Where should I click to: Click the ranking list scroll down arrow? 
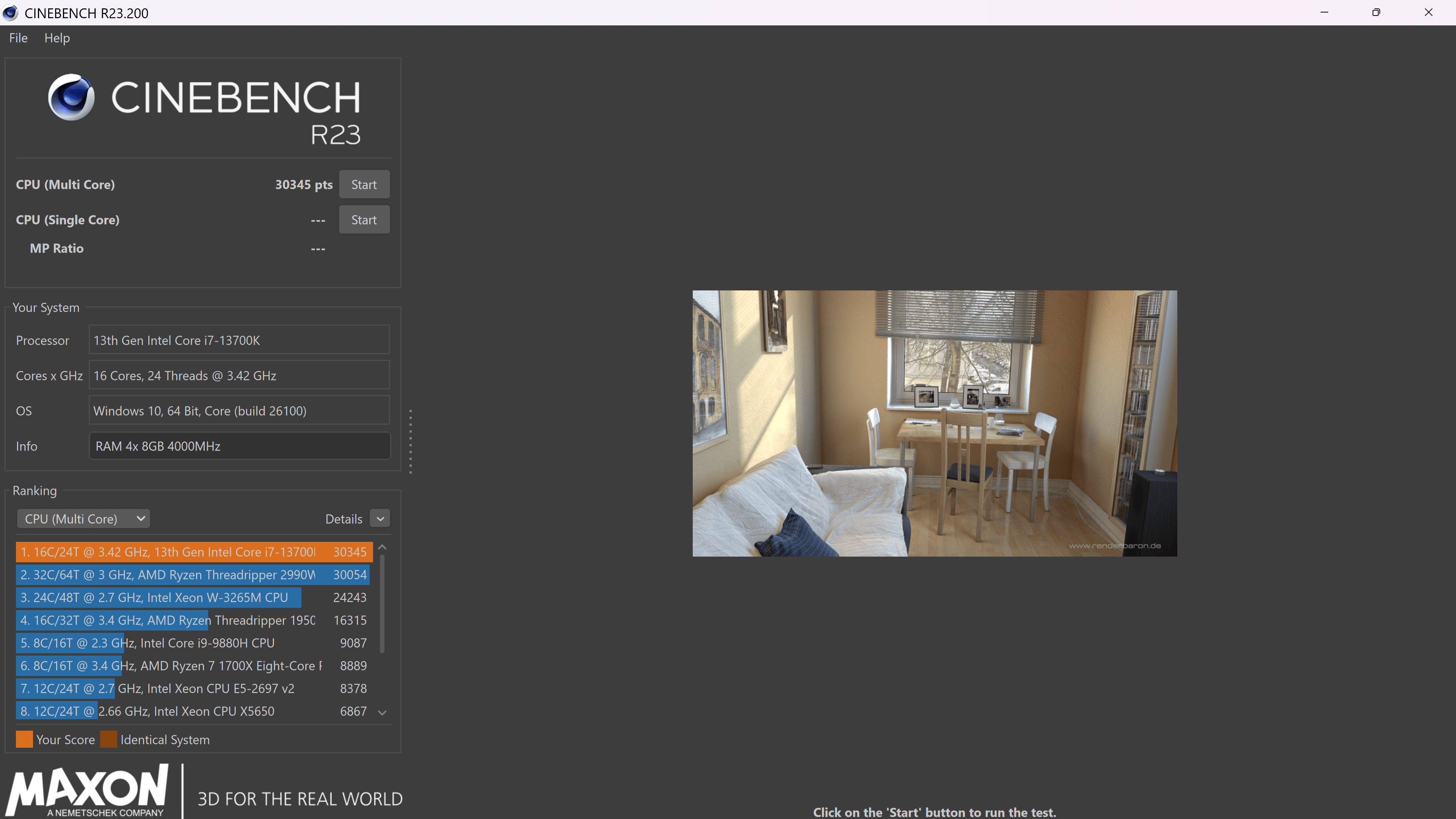[x=382, y=713]
